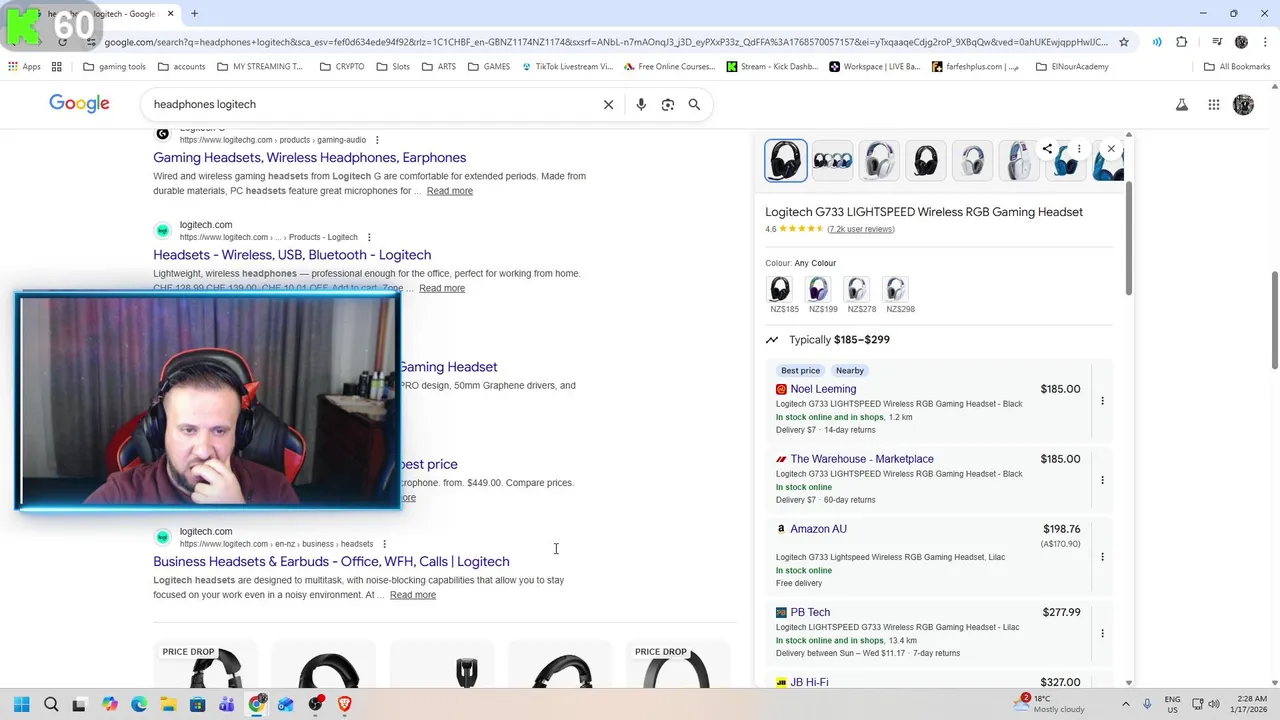
Task: Open the Google apps grid
Action: (x=1214, y=105)
